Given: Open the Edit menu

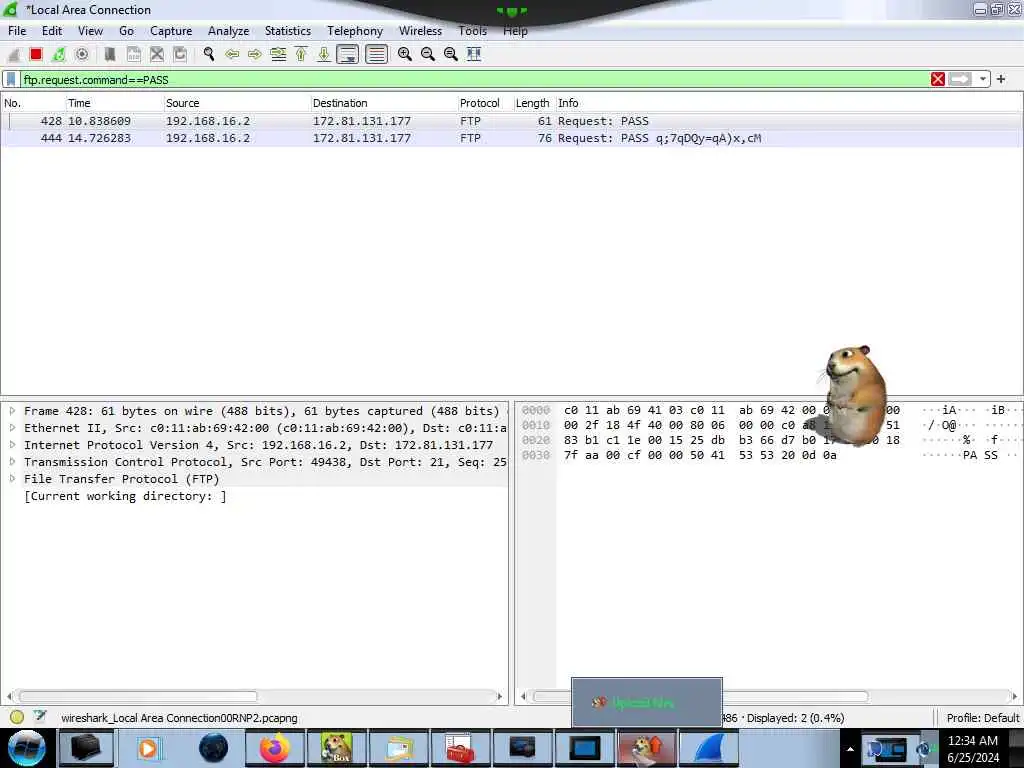Looking at the screenshot, I should 52,31.
